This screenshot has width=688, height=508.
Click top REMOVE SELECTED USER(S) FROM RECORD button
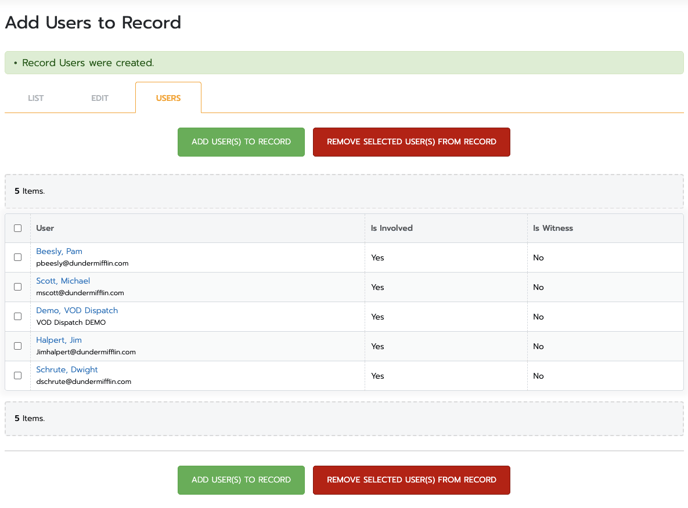[412, 142]
